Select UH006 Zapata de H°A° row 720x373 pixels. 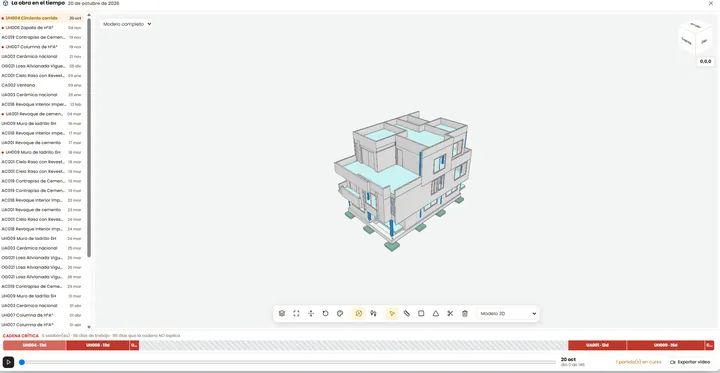(x=42, y=28)
